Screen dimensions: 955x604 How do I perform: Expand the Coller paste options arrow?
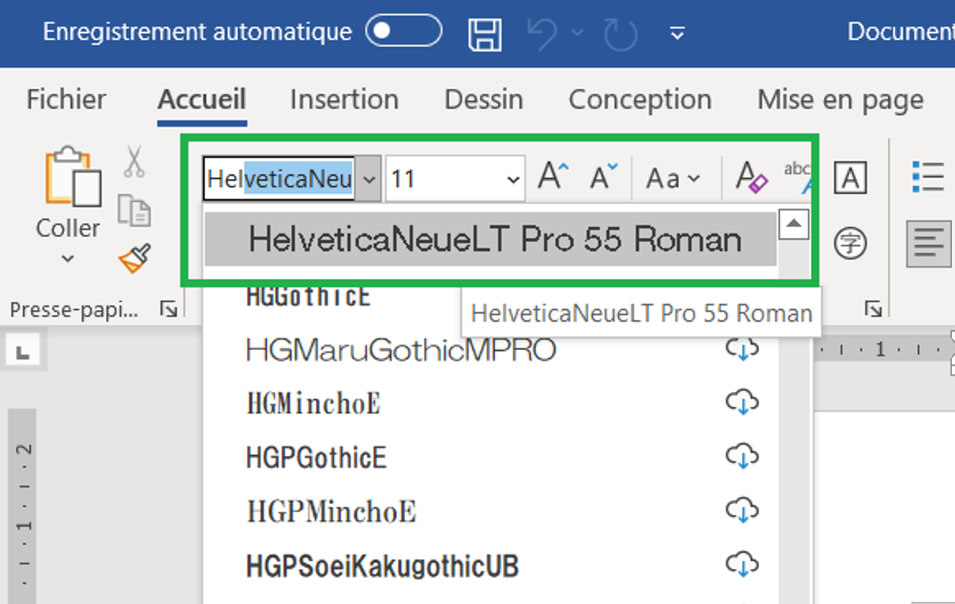click(x=68, y=259)
